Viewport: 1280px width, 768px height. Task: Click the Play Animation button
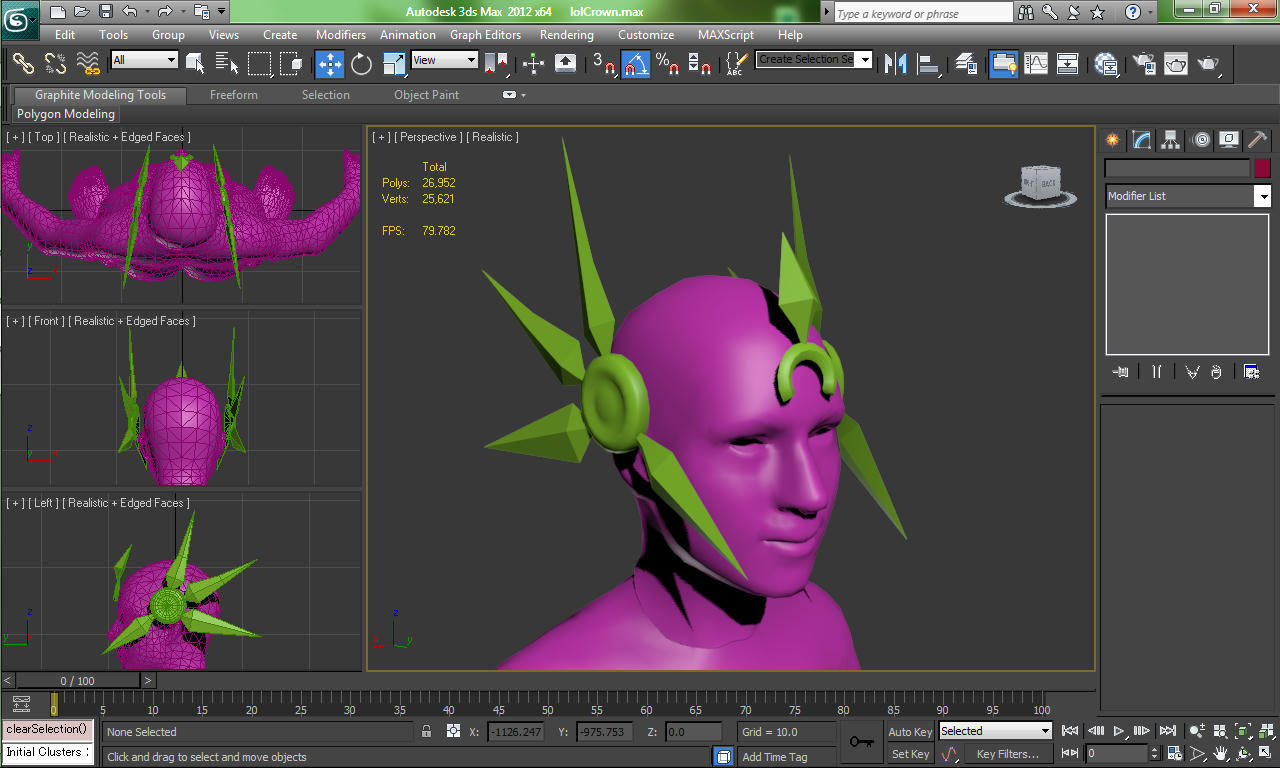coord(1119,731)
